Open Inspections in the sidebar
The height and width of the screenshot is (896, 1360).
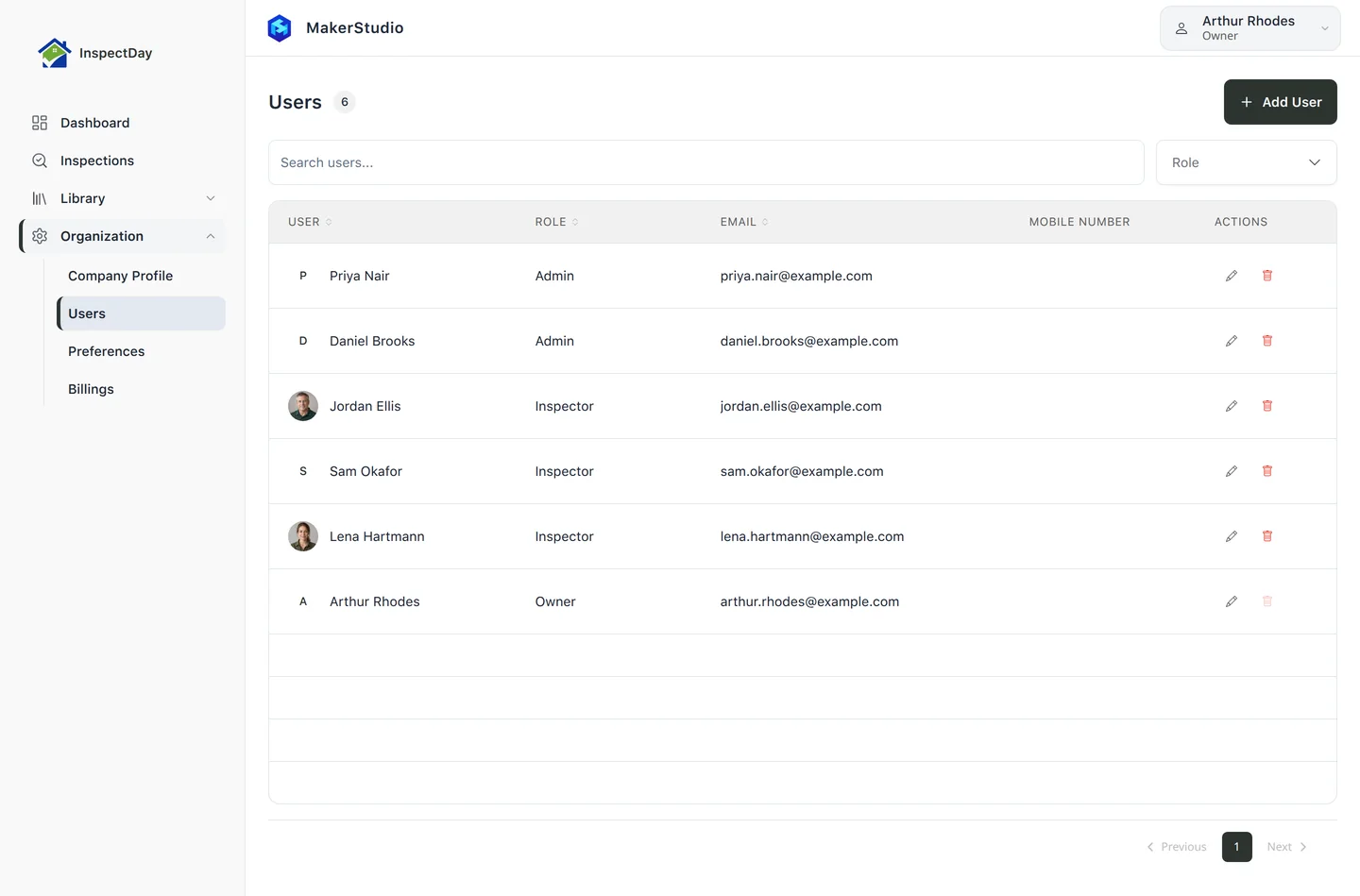tap(123, 161)
